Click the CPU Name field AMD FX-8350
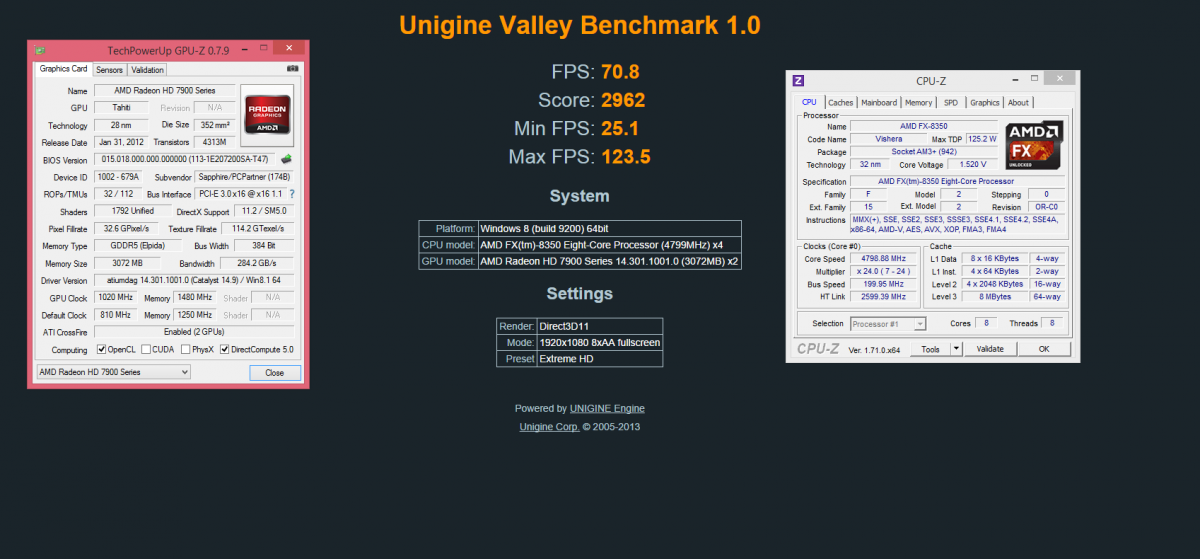Image resolution: width=1200 pixels, height=559 pixels. click(923, 126)
